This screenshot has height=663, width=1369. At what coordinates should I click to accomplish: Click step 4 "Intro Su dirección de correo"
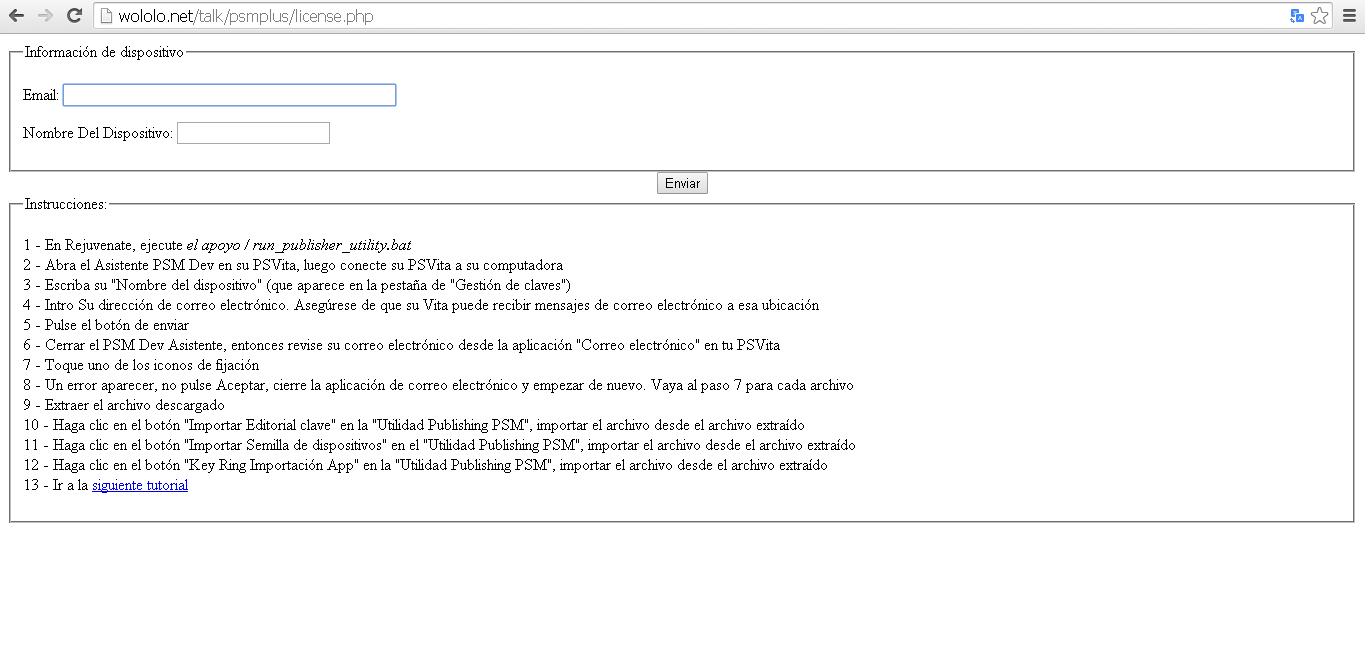(x=421, y=305)
